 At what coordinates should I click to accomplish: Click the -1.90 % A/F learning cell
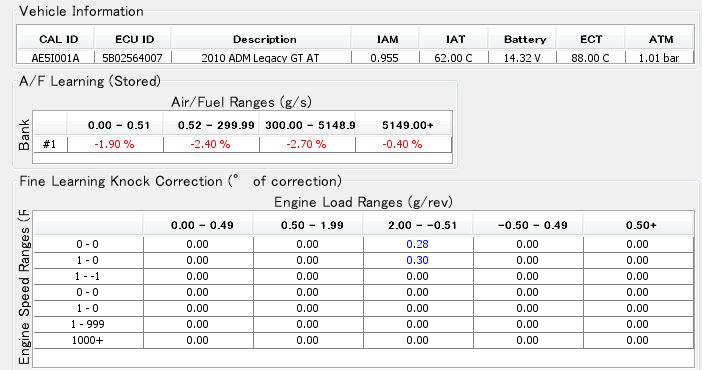coord(116,144)
